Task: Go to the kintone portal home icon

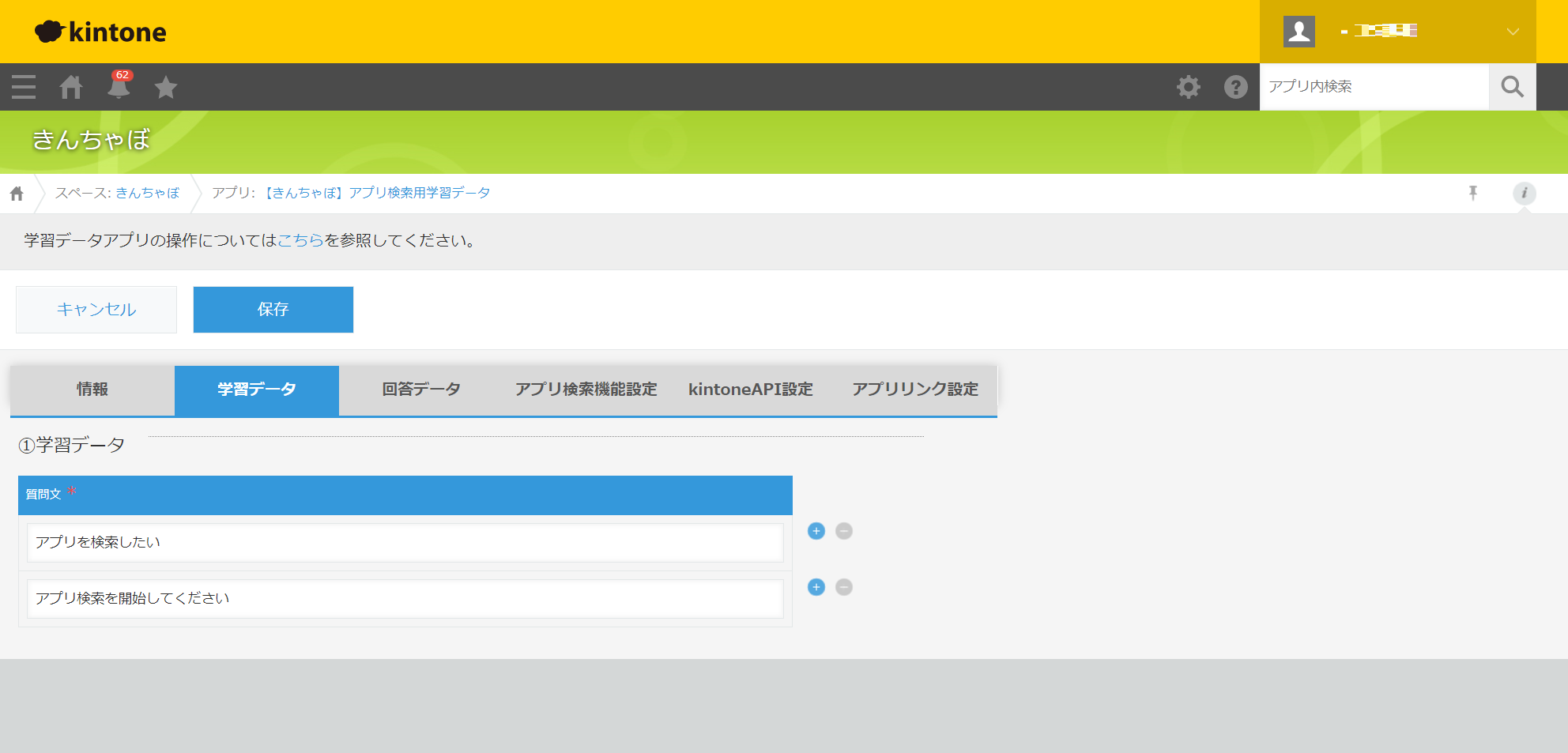Action: (71, 87)
